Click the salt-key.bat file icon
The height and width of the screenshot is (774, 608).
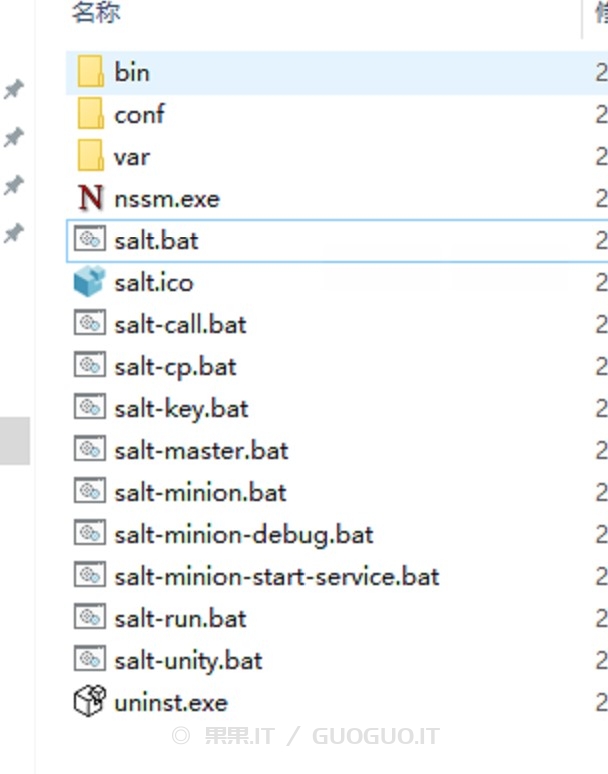pos(90,408)
